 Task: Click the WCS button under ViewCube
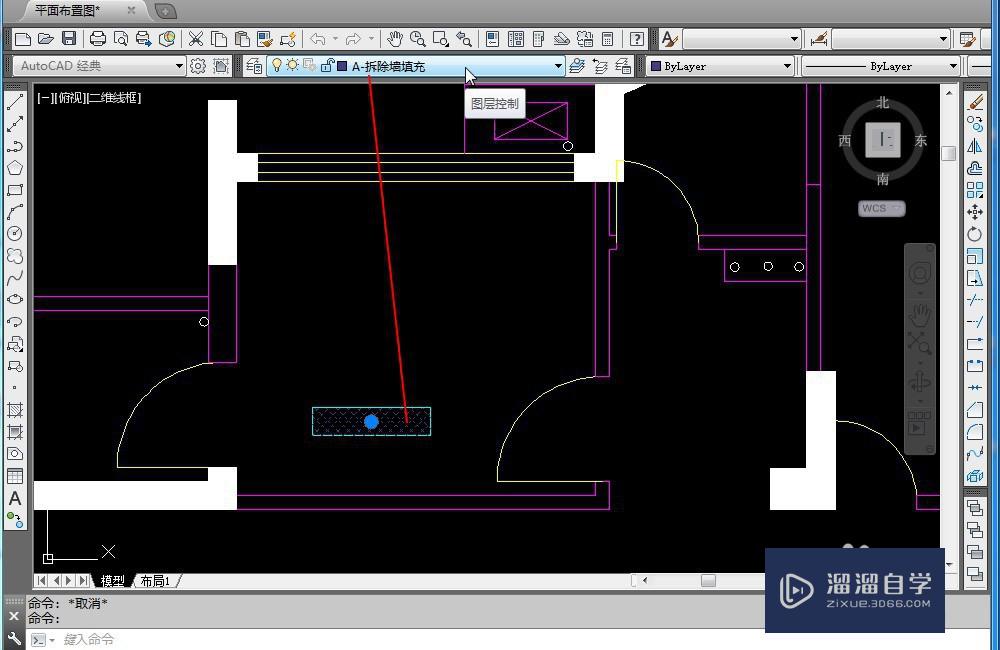pos(881,209)
